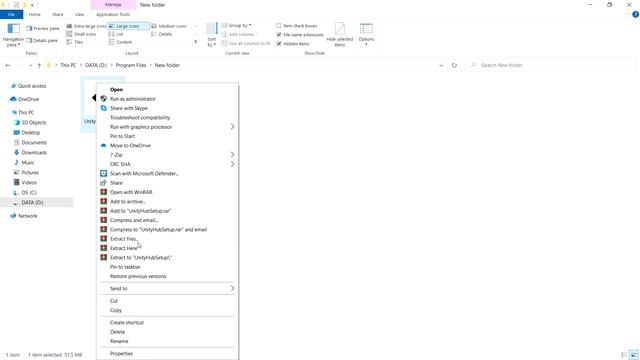Select Large icons layout
The width and height of the screenshot is (640, 360).
pyautogui.click(x=128, y=26)
